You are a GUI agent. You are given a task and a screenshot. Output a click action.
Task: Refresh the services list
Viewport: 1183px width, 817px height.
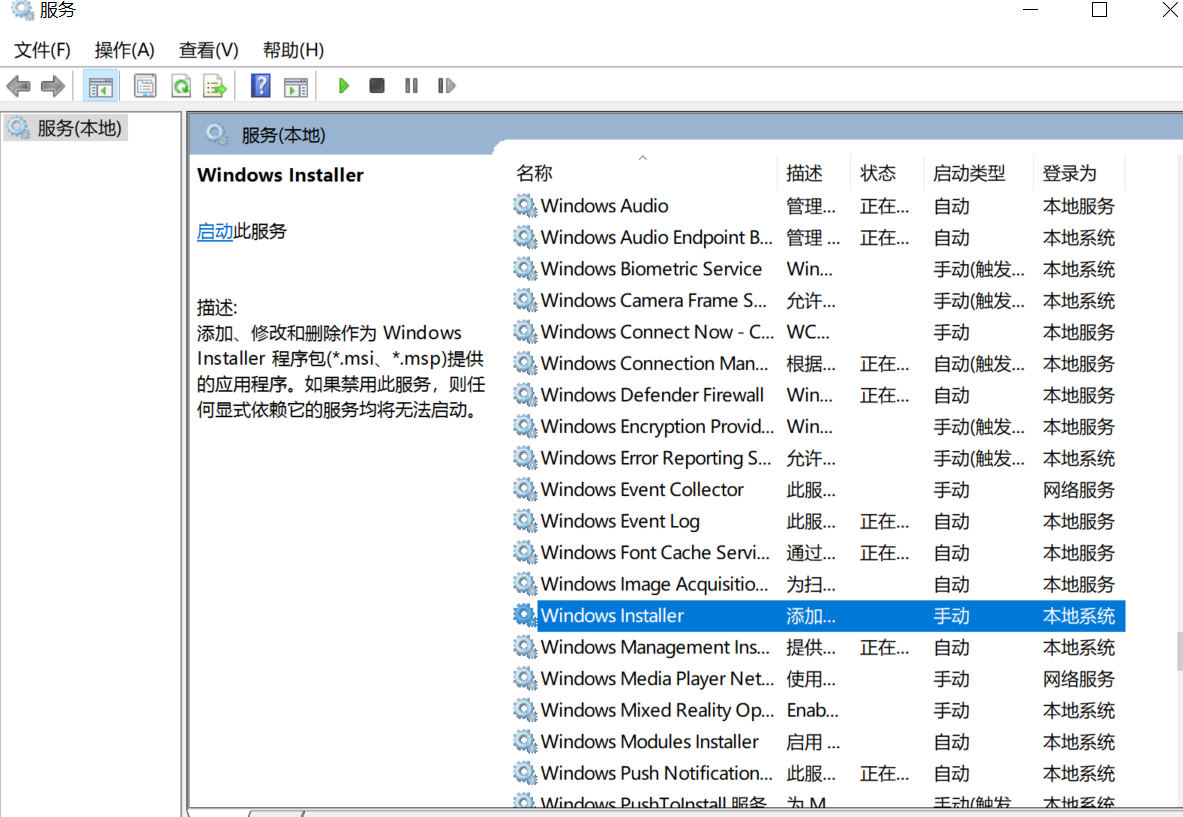click(x=181, y=85)
